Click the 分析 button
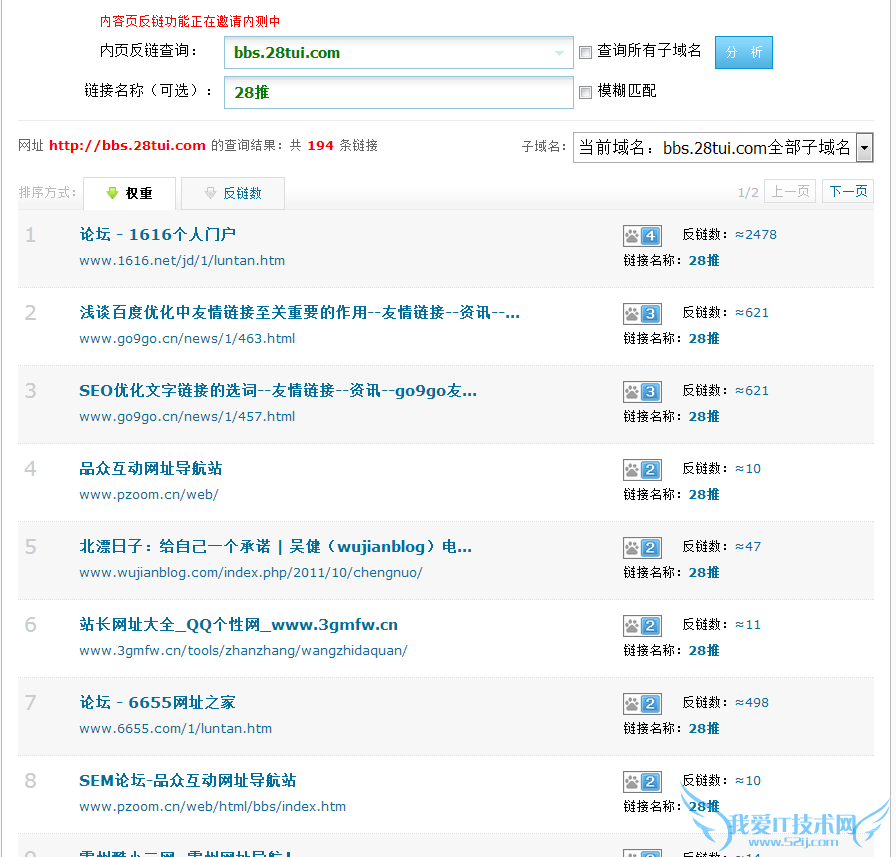Screen dimensions: 896x857 [x=743, y=53]
